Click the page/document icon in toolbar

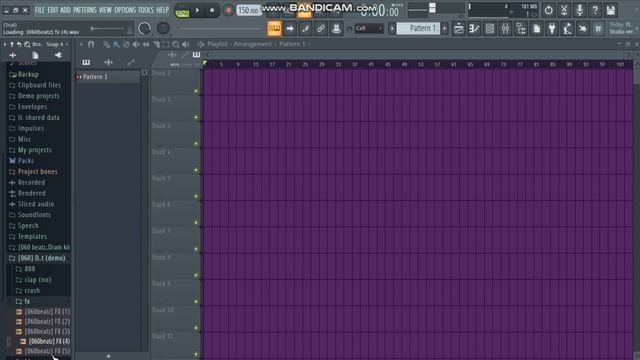click(x=536, y=29)
